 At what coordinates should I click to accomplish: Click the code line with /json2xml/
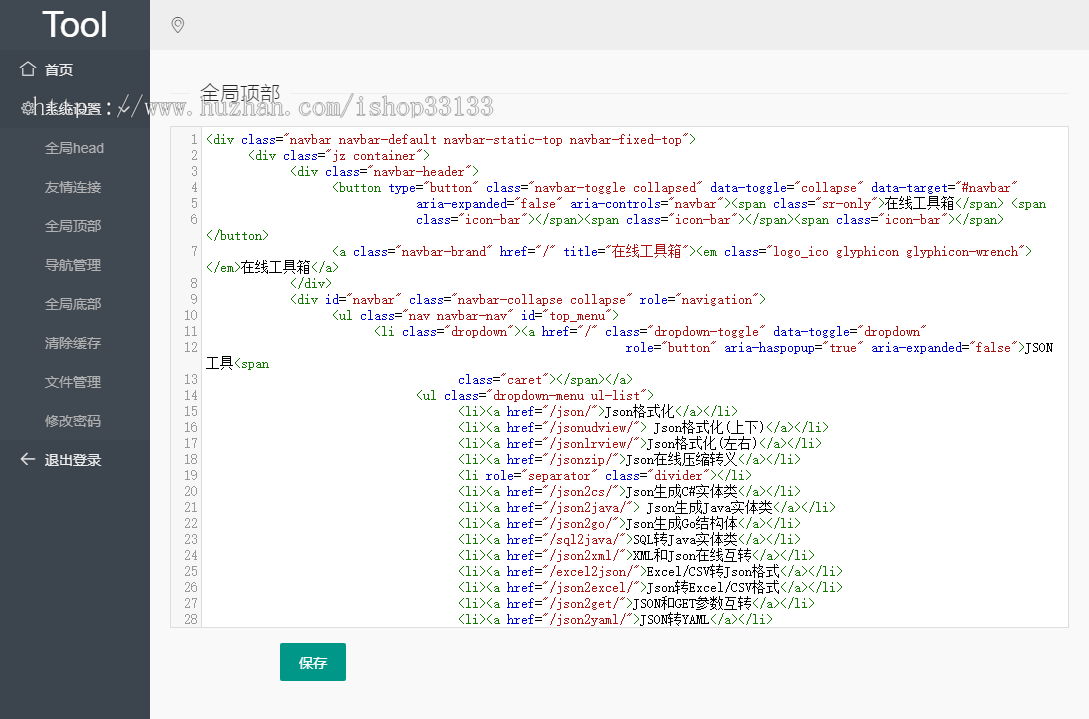click(636, 555)
